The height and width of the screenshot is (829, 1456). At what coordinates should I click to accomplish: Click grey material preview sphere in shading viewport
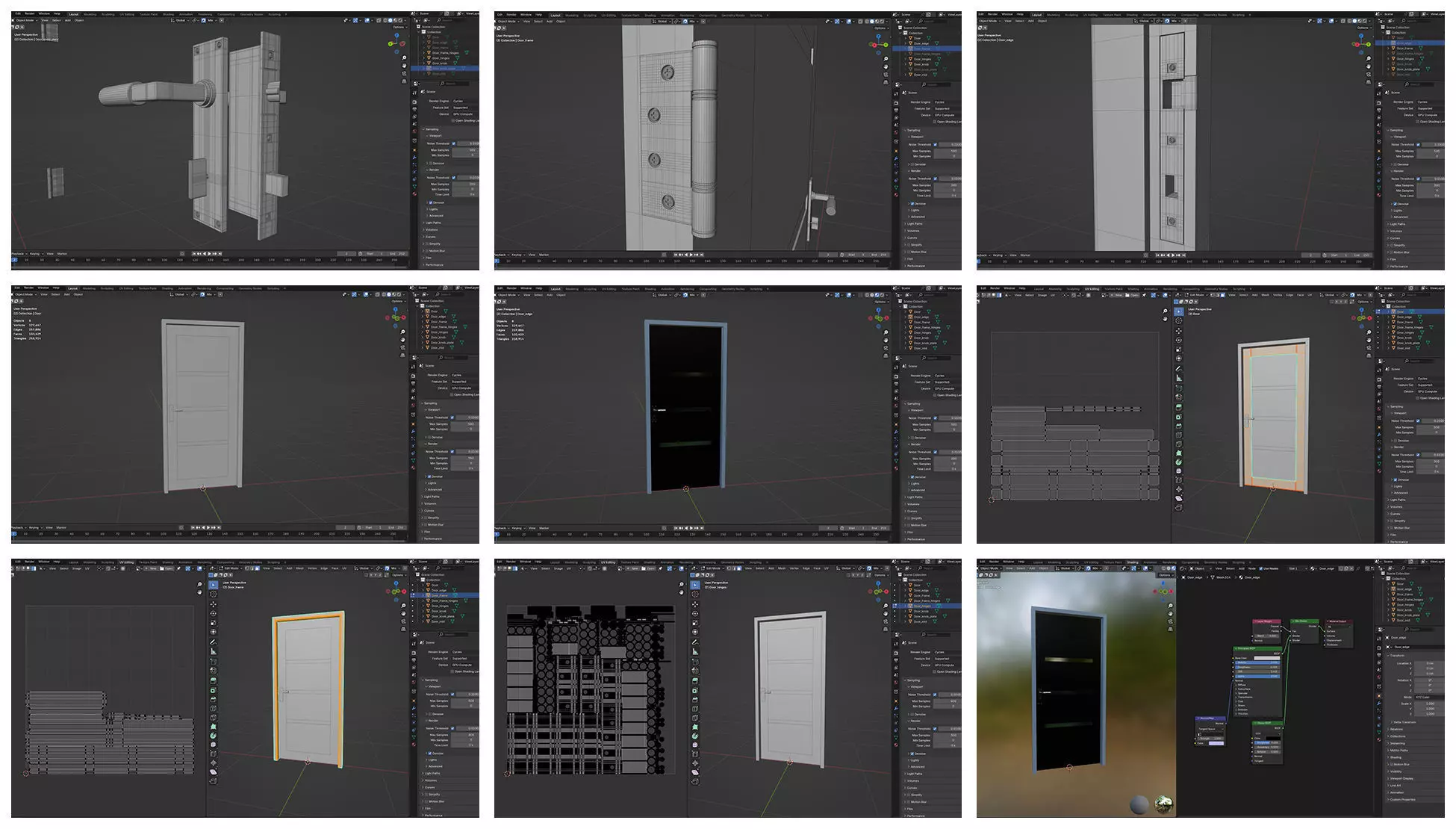(1139, 804)
